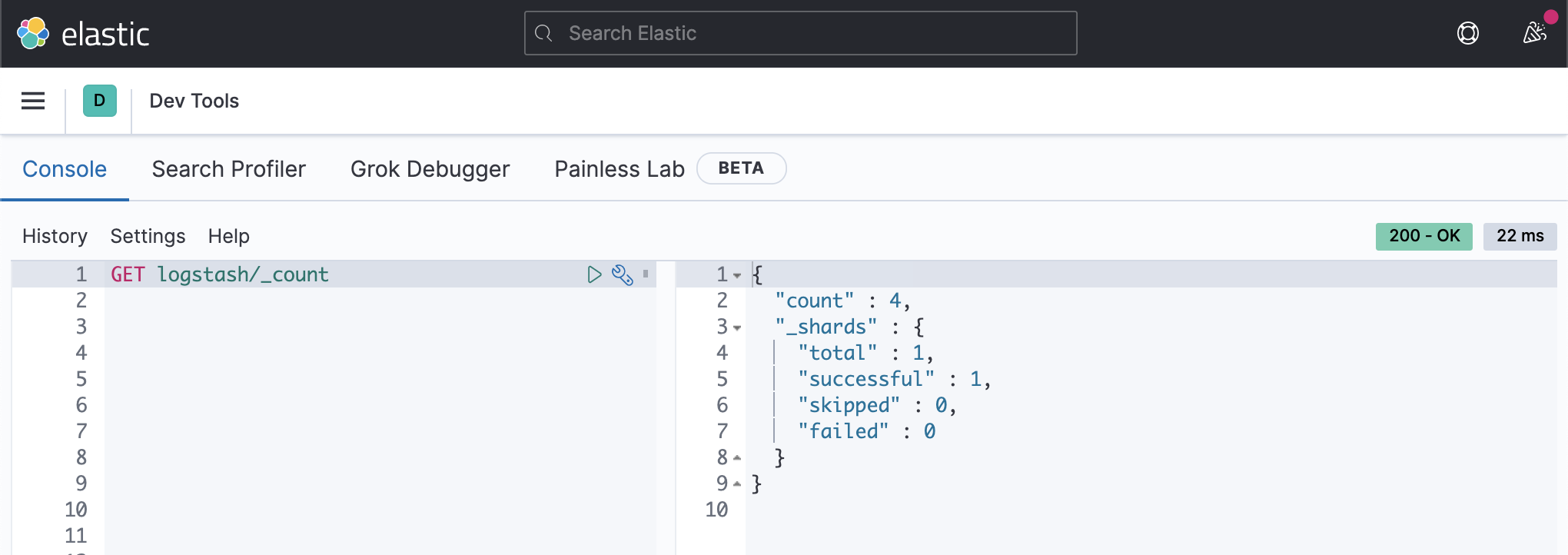
Task: Click the GET logstash/_count request line
Action: [220, 274]
